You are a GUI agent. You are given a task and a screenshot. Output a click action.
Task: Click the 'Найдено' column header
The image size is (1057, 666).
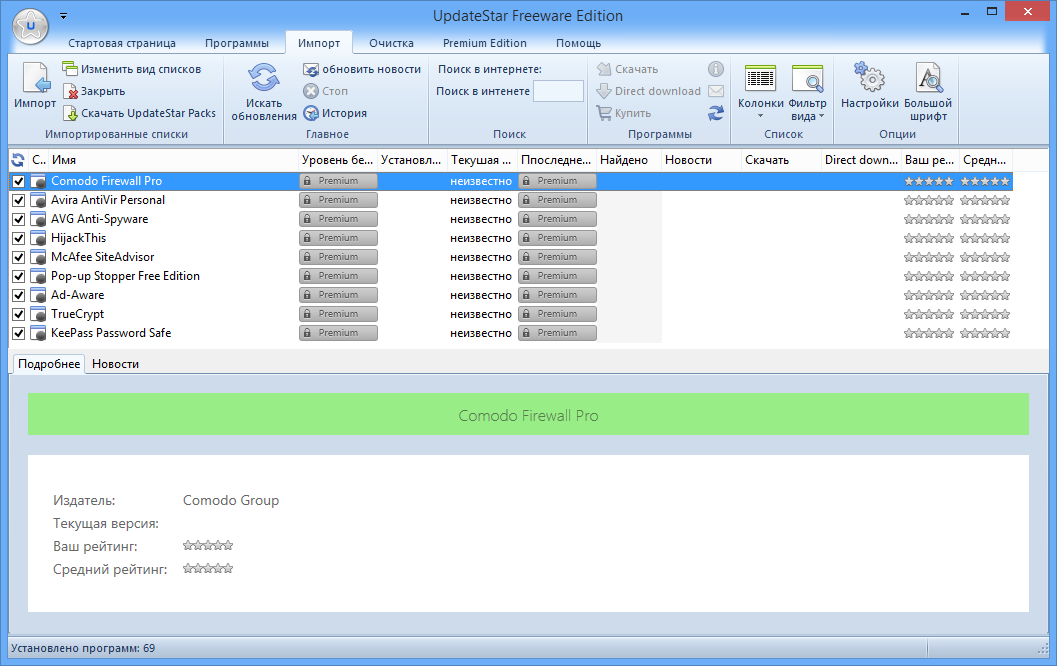coord(628,160)
